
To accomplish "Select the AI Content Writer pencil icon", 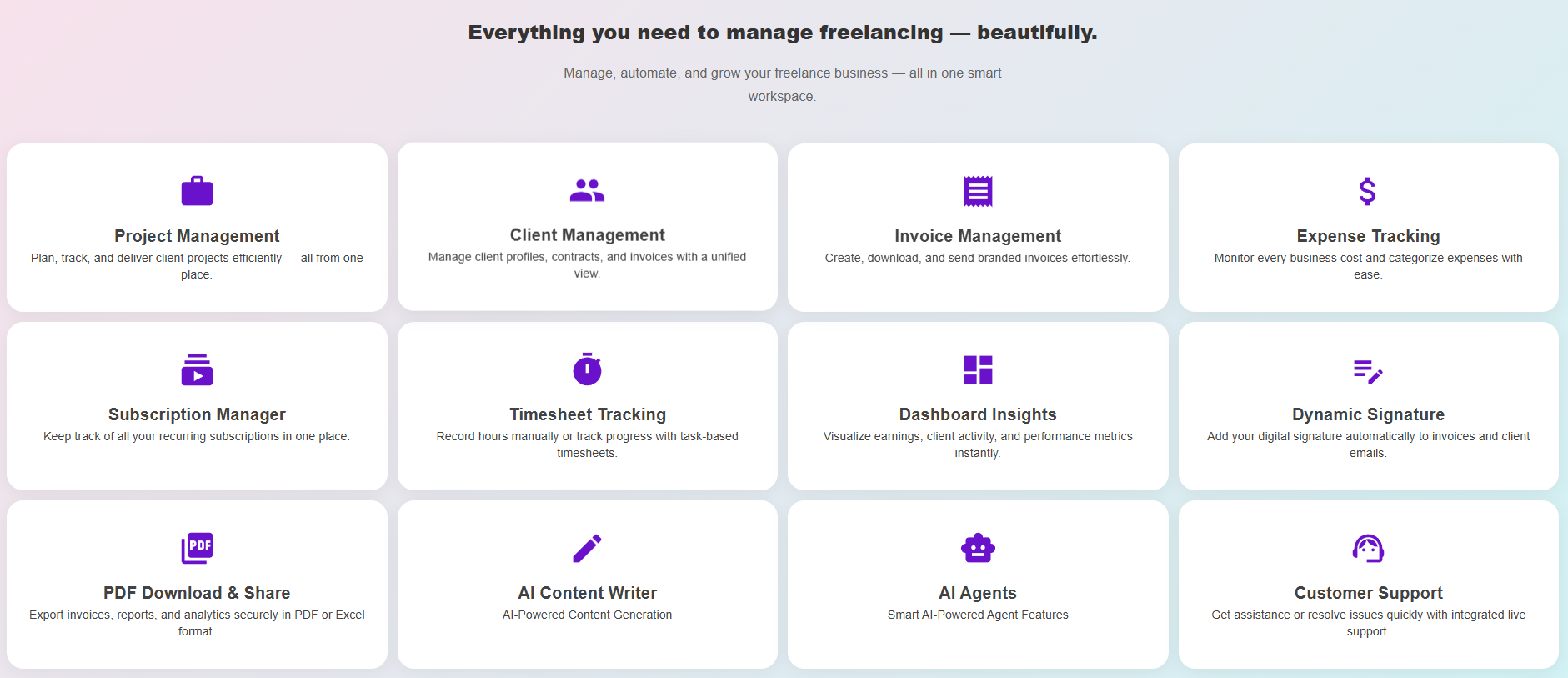I will point(587,548).
